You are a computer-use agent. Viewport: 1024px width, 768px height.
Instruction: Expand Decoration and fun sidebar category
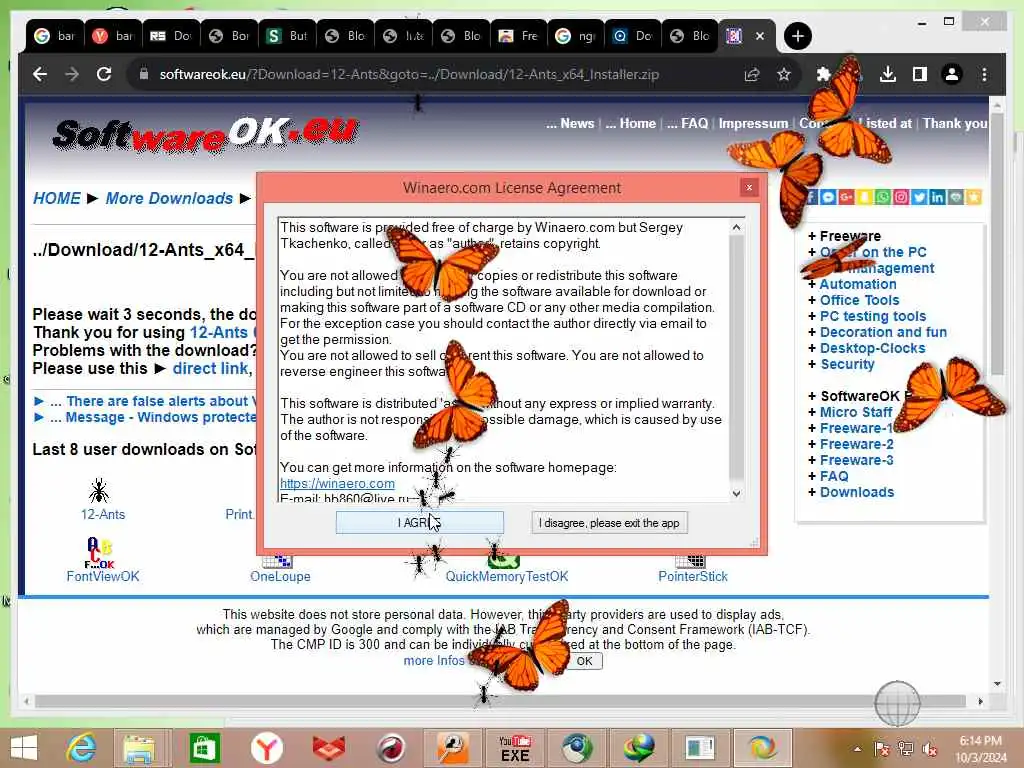[x=883, y=332]
